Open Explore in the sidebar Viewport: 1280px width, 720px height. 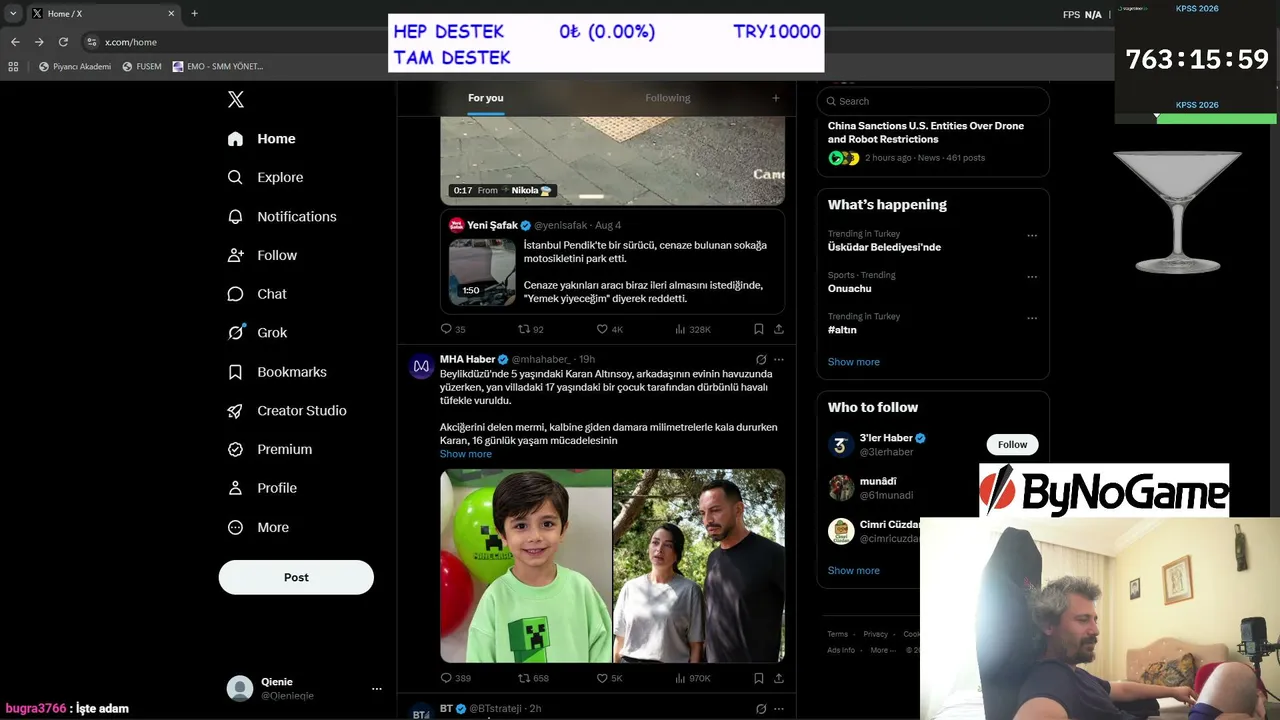(x=265, y=177)
